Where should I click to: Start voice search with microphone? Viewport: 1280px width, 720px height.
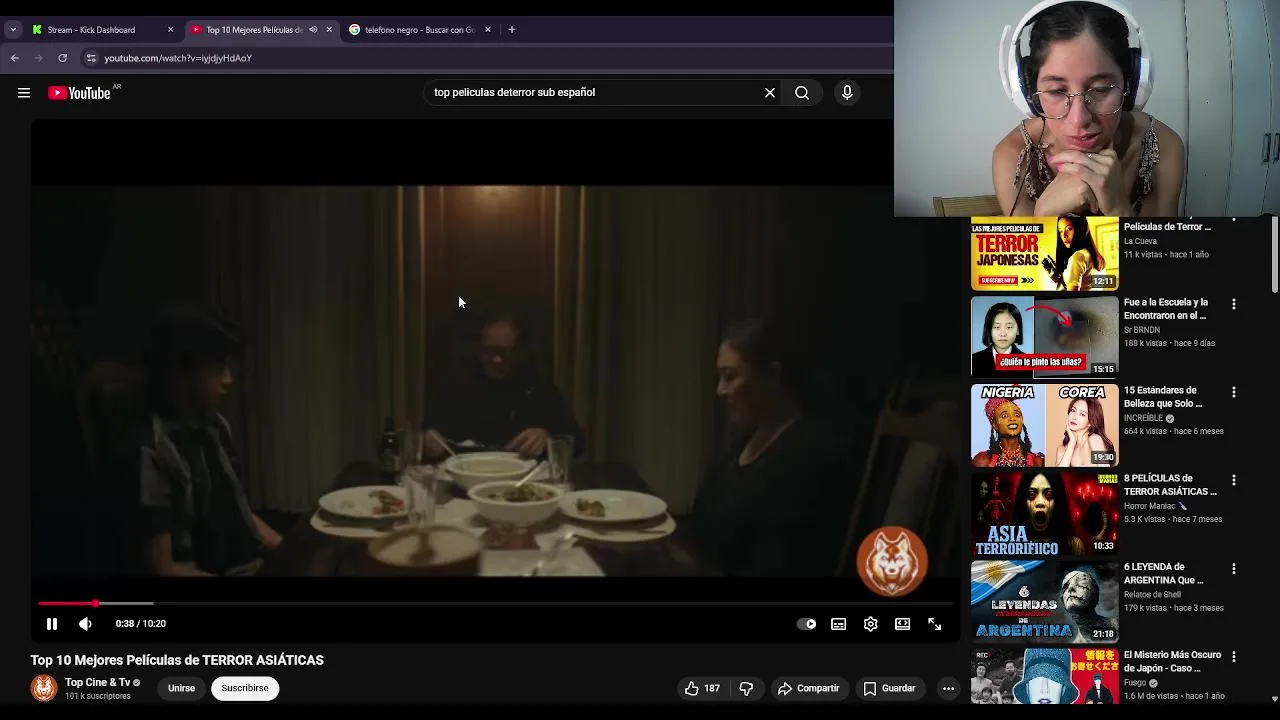(847, 92)
